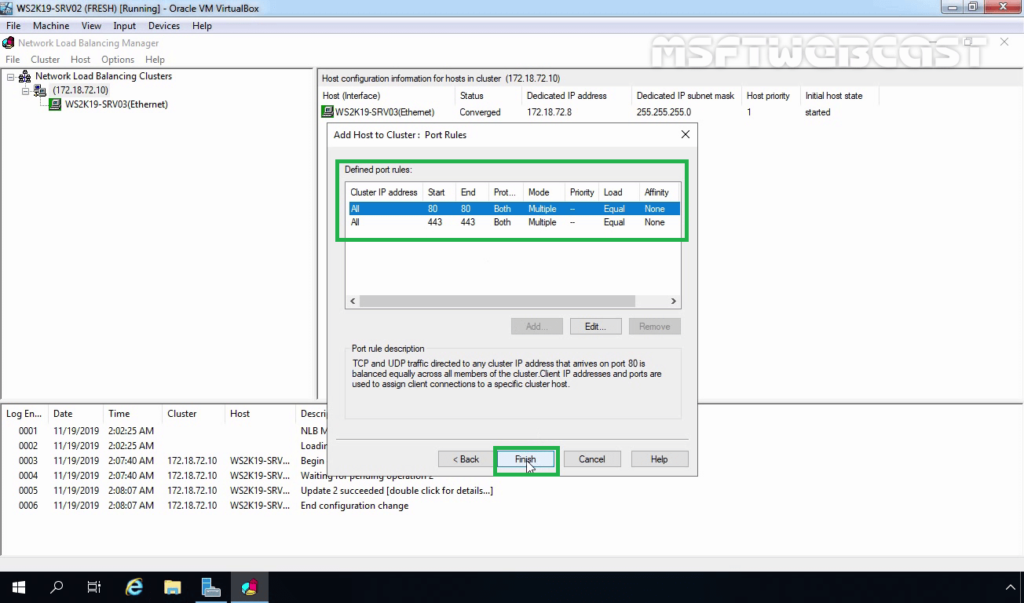Launch Internet Explorer from taskbar
Viewport: 1024px width, 603px height.
point(134,587)
